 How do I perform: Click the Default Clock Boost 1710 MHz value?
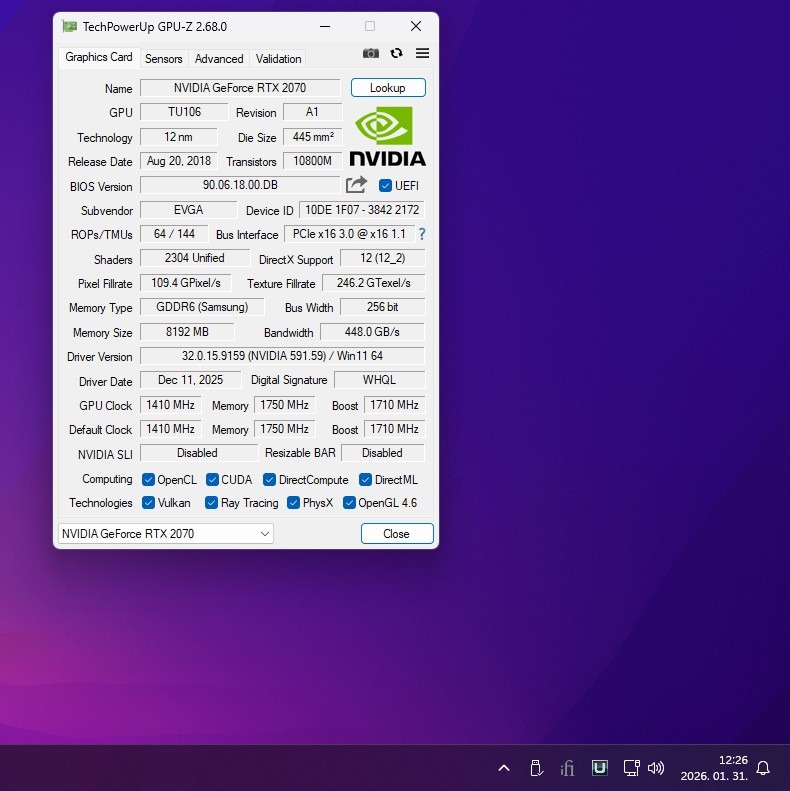pyautogui.click(x=394, y=429)
